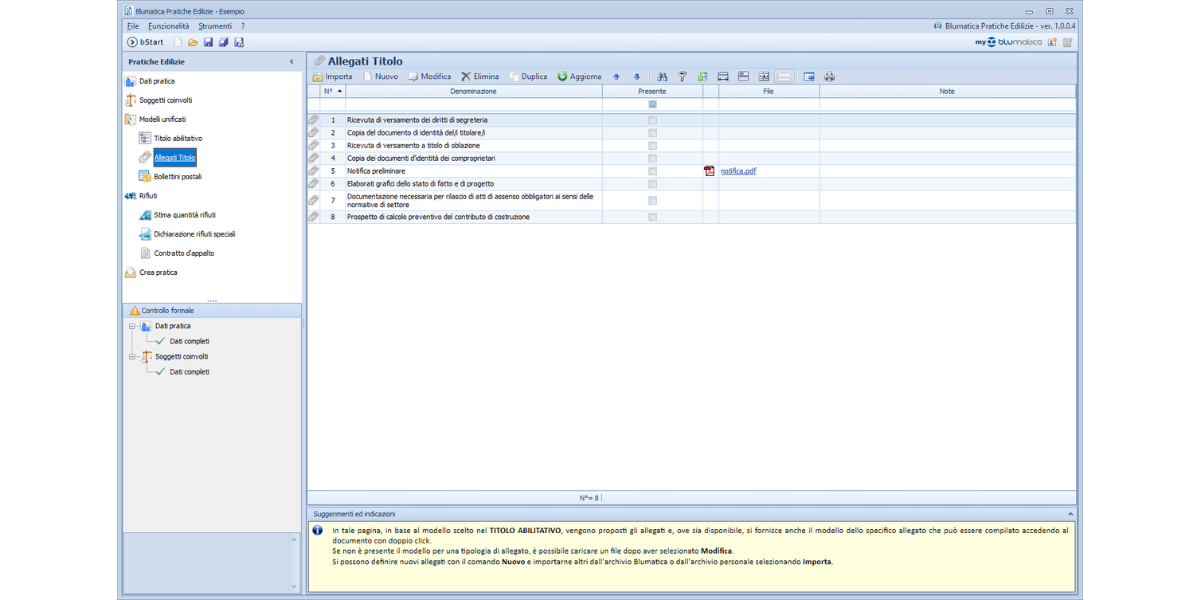Open the notifica.pdf file link

click(738, 171)
